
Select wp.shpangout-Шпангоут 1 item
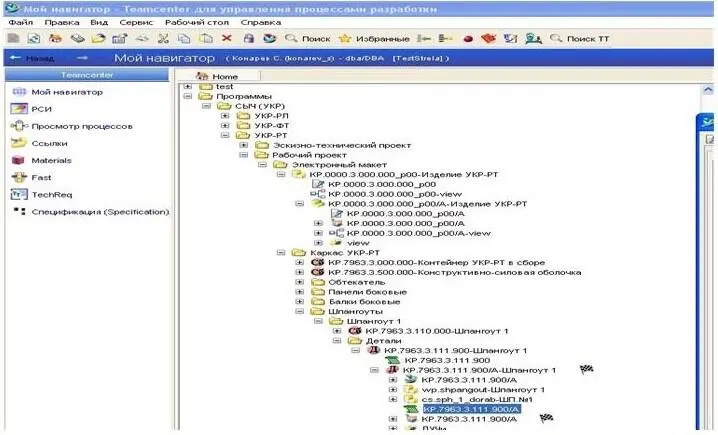point(483,390)
